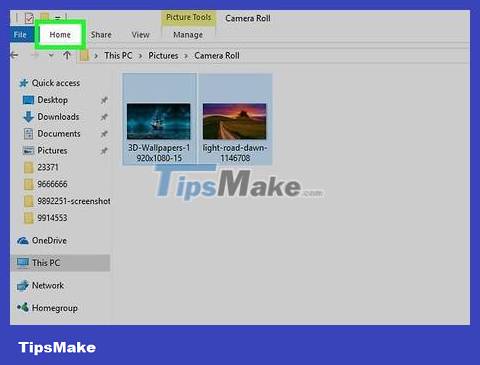Viewport: 480px width, 365px height.
Task: Open Pictures in navigation pane
Action: tap(52, 151)
